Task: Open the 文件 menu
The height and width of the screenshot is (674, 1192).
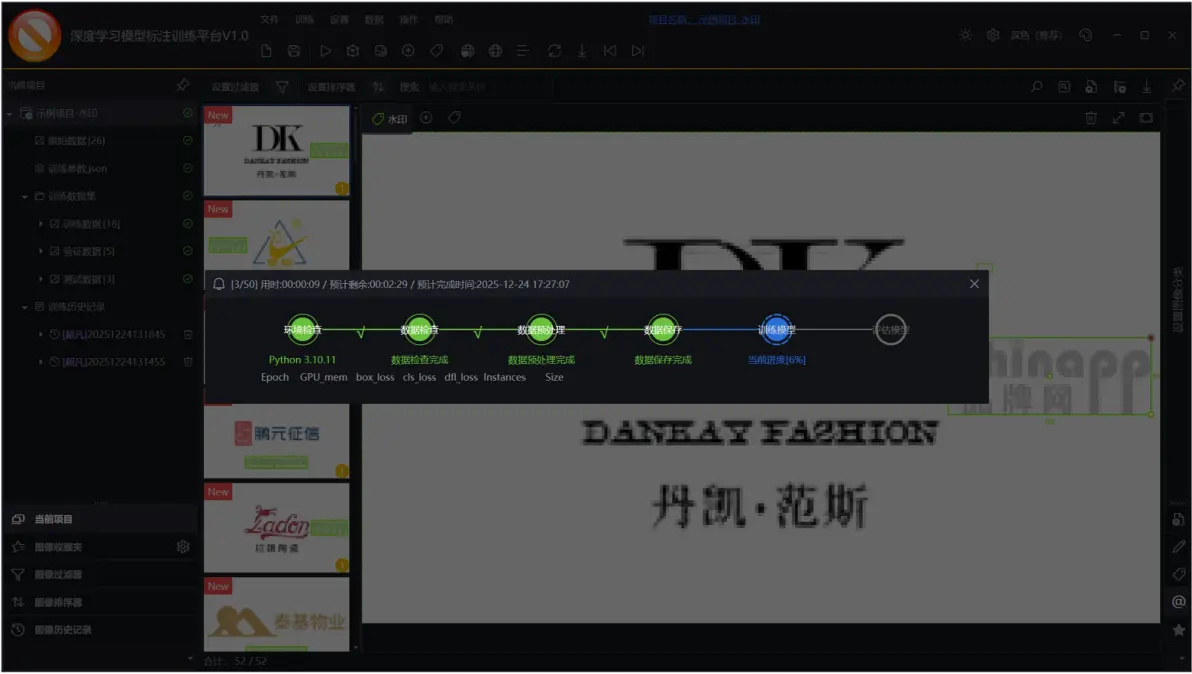Action: (x=269, y=20)
